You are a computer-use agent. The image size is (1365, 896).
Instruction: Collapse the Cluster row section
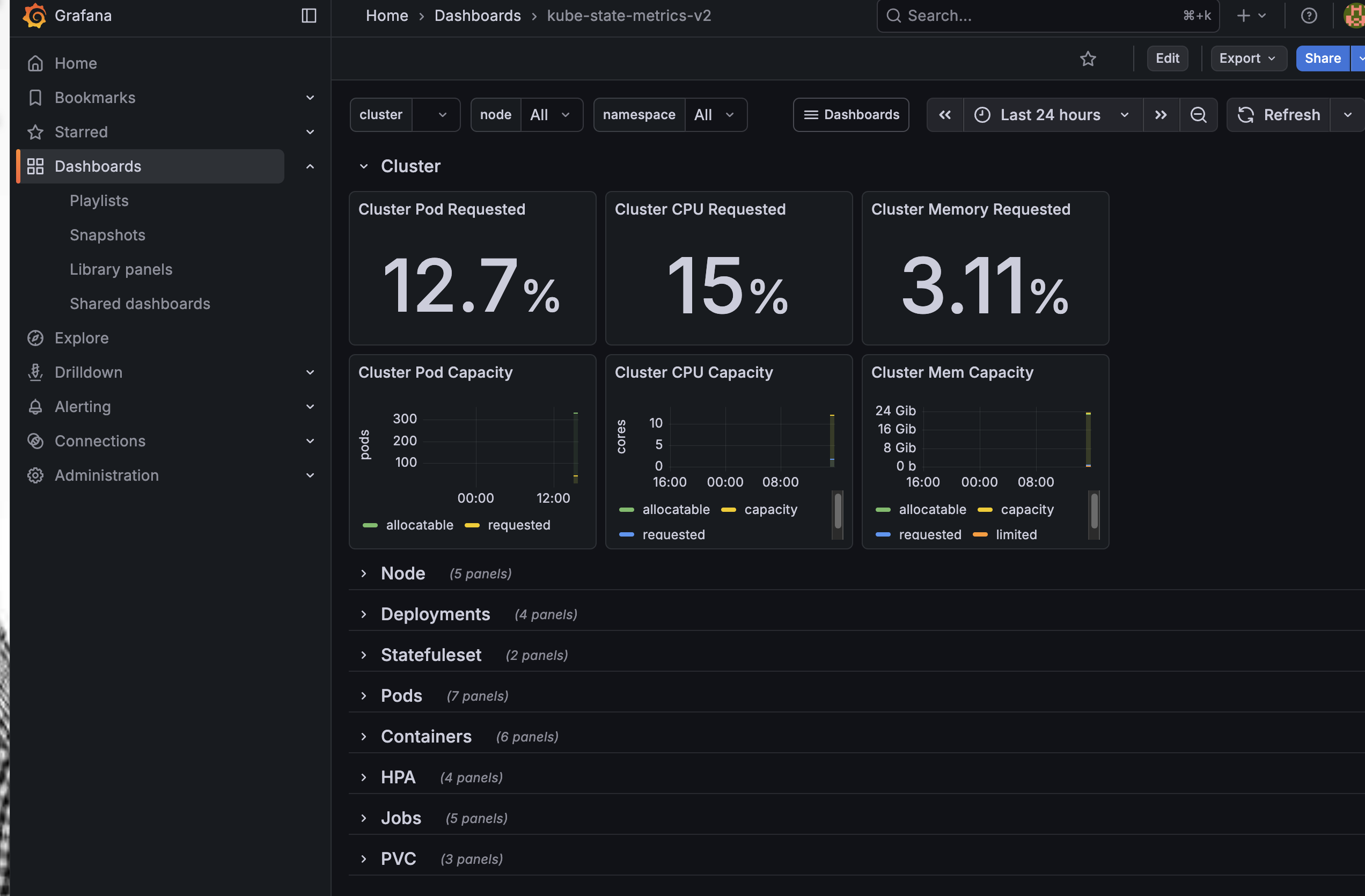coord(410,166)
